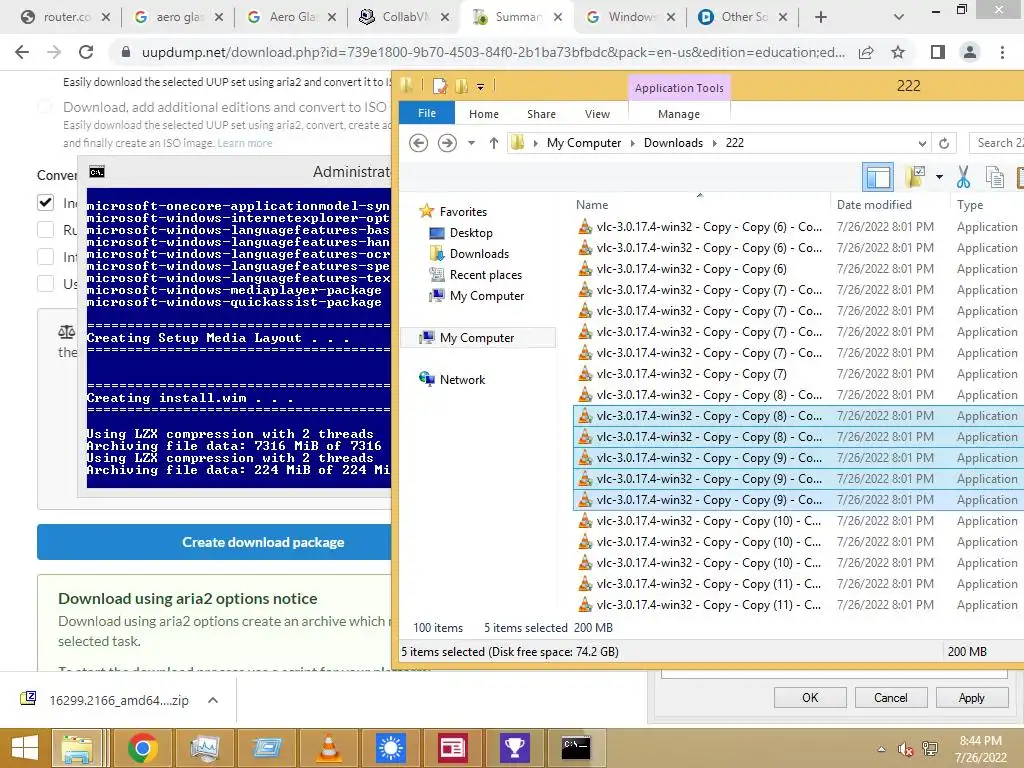Uncheck the first checked conversion option
The image size is (1024, 768).
coord(45,202)
